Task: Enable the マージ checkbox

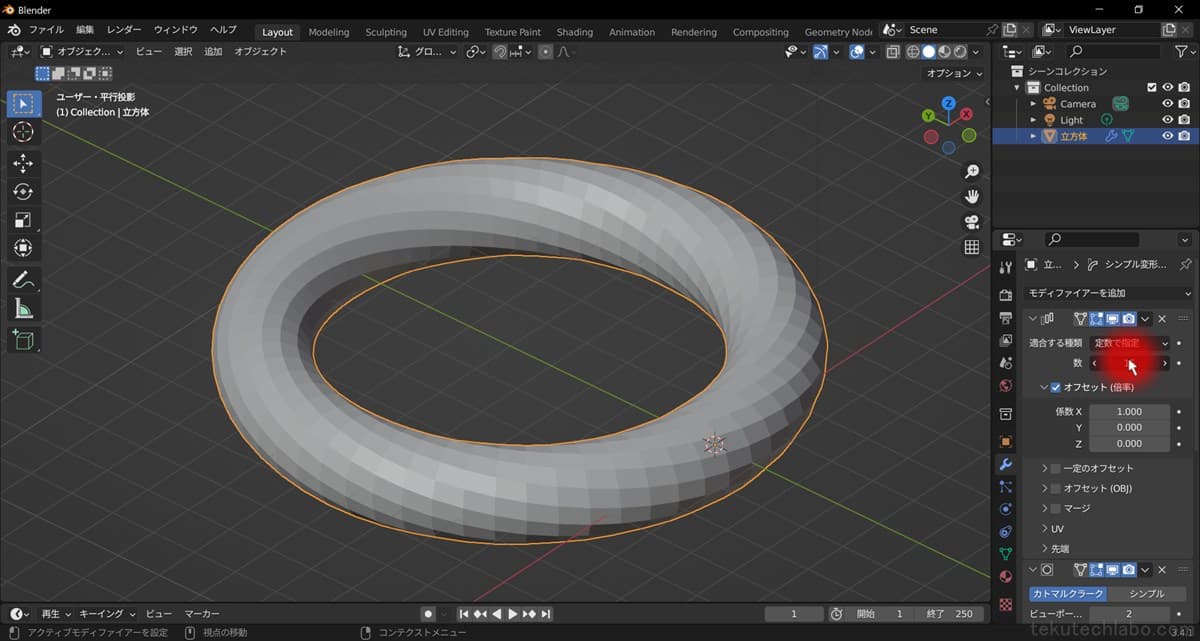Action: point(1055,508)
